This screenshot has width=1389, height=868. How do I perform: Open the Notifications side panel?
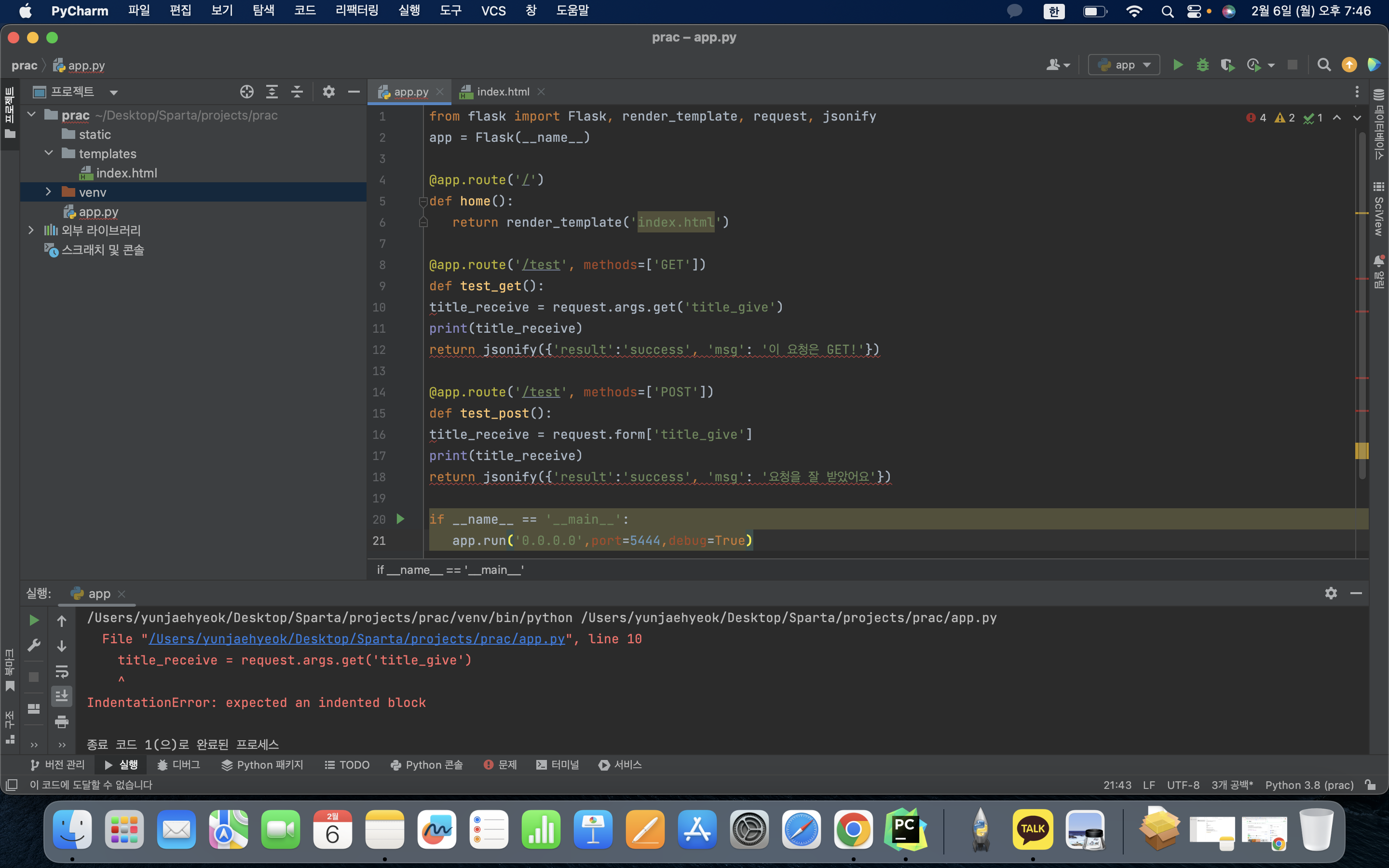pyautogui.click(x=1379, y=271)
